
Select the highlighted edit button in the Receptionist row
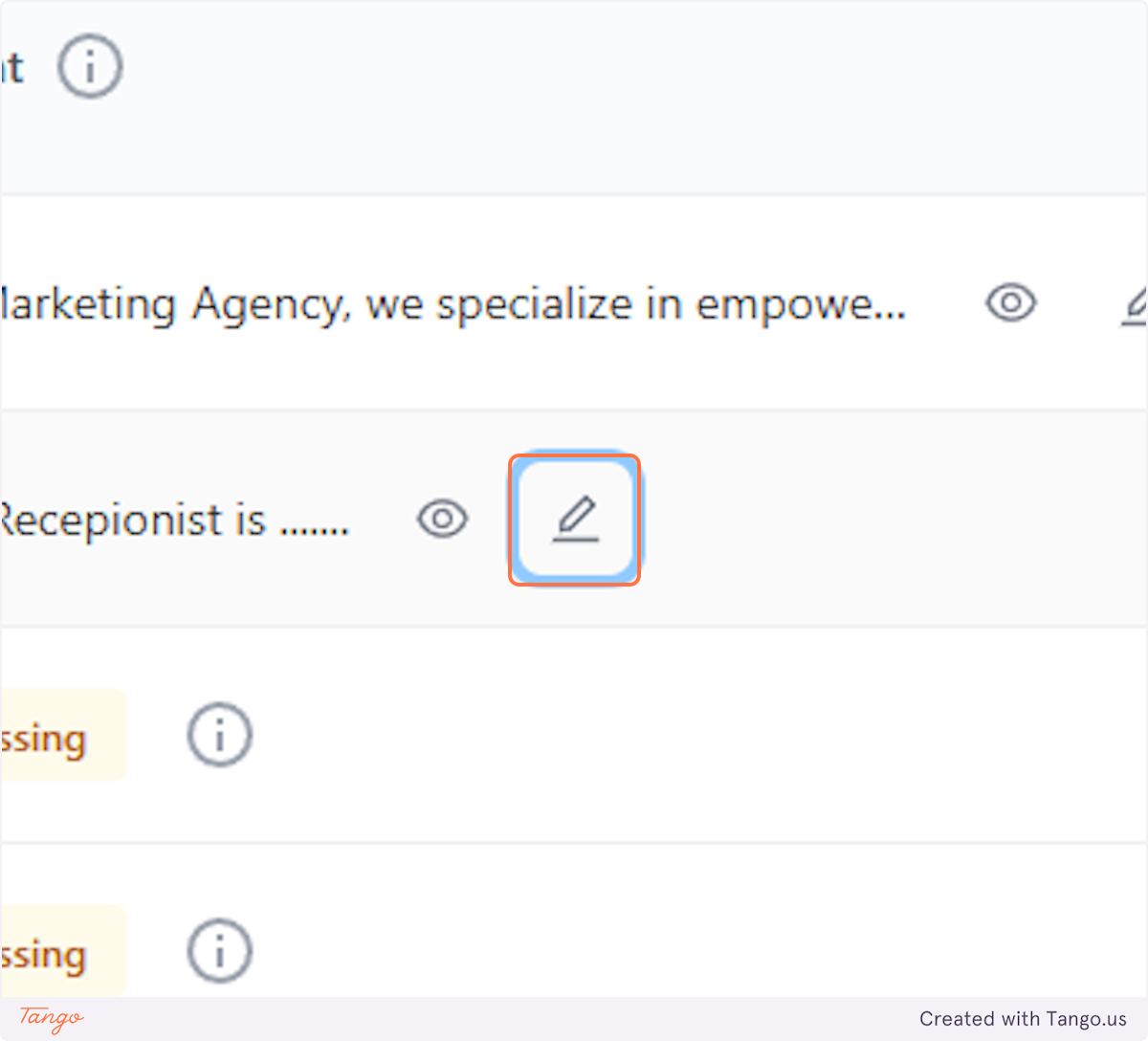[x=574, y=519]
